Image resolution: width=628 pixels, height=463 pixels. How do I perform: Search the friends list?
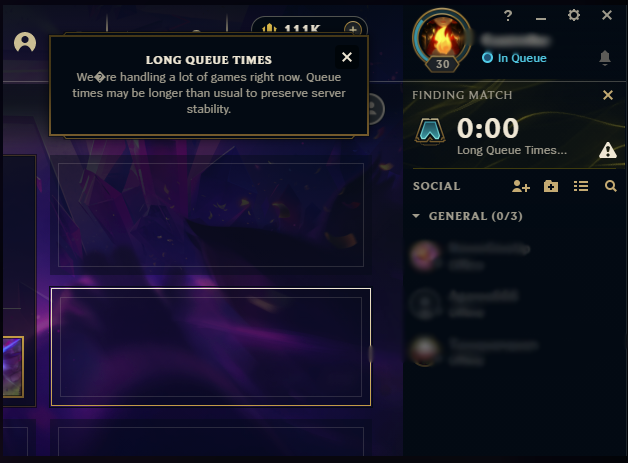click(x=610, y=186)
